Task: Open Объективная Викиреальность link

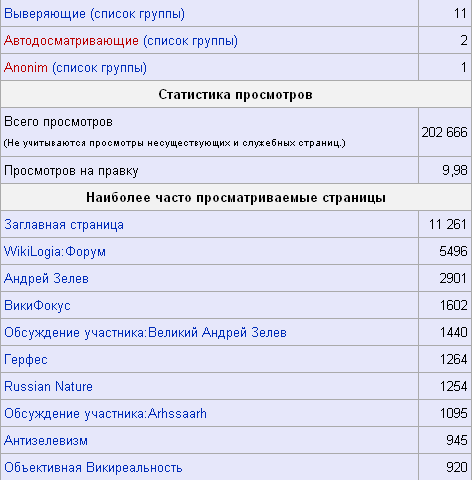Action: click(93, 468)
